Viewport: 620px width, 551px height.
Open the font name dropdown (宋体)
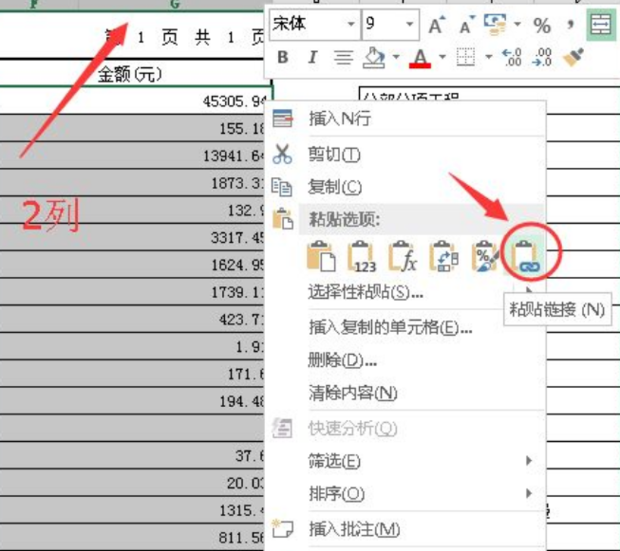tap(350, 25)
